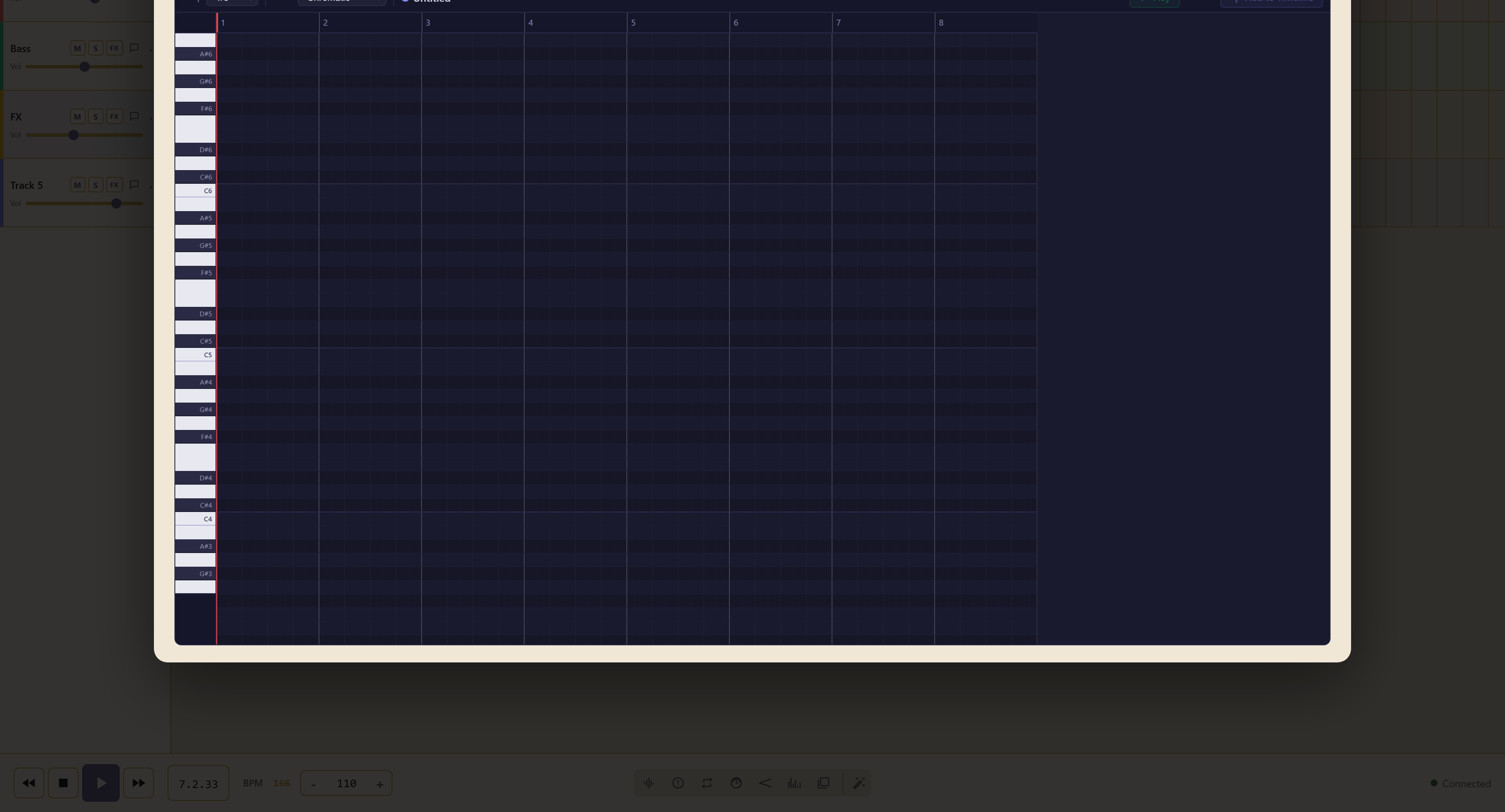Click the Connected status indicator

(x=1460, y=783)
